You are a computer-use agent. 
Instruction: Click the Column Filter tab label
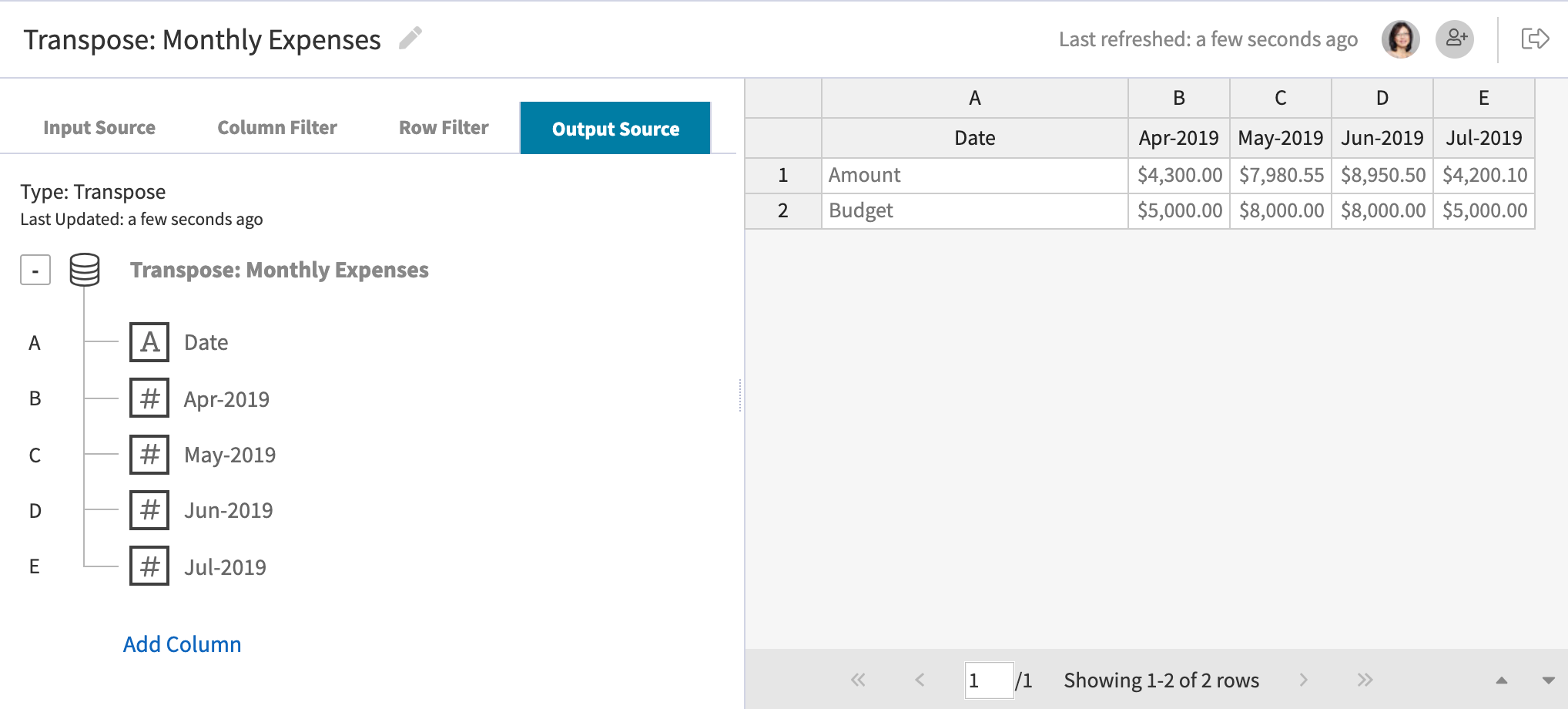tap(277, 127)
